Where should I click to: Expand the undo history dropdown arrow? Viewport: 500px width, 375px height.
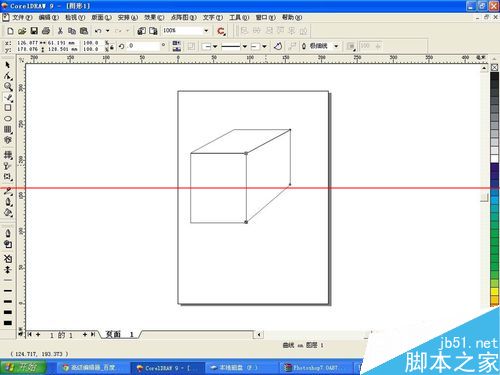click(107, 31)
